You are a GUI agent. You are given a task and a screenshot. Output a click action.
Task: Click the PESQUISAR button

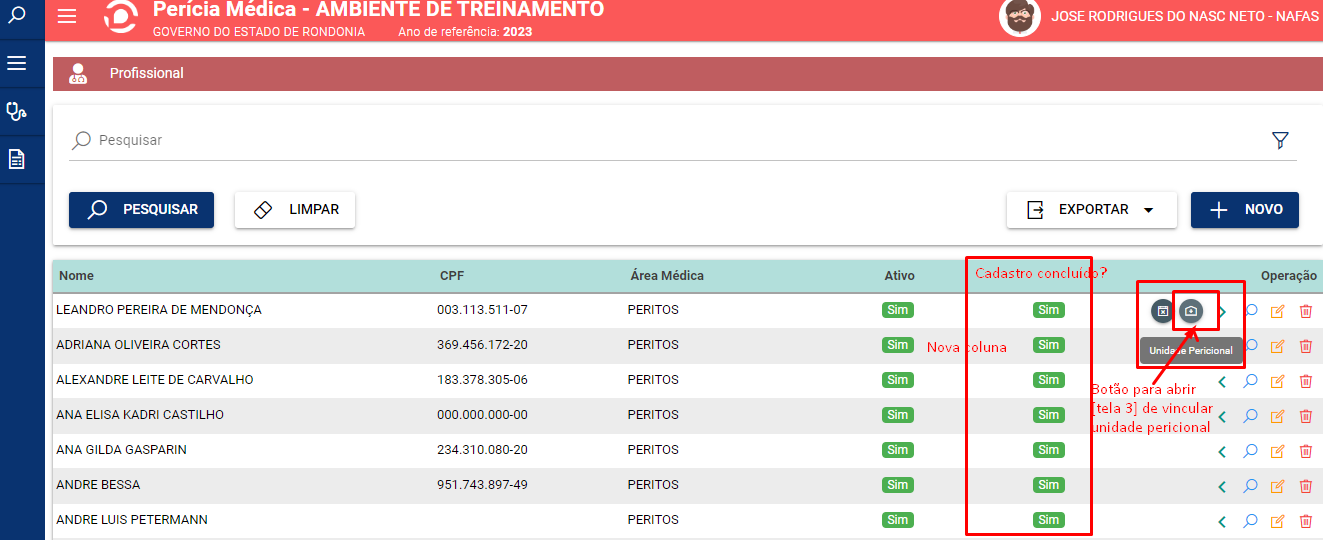(x=141, y=210)
